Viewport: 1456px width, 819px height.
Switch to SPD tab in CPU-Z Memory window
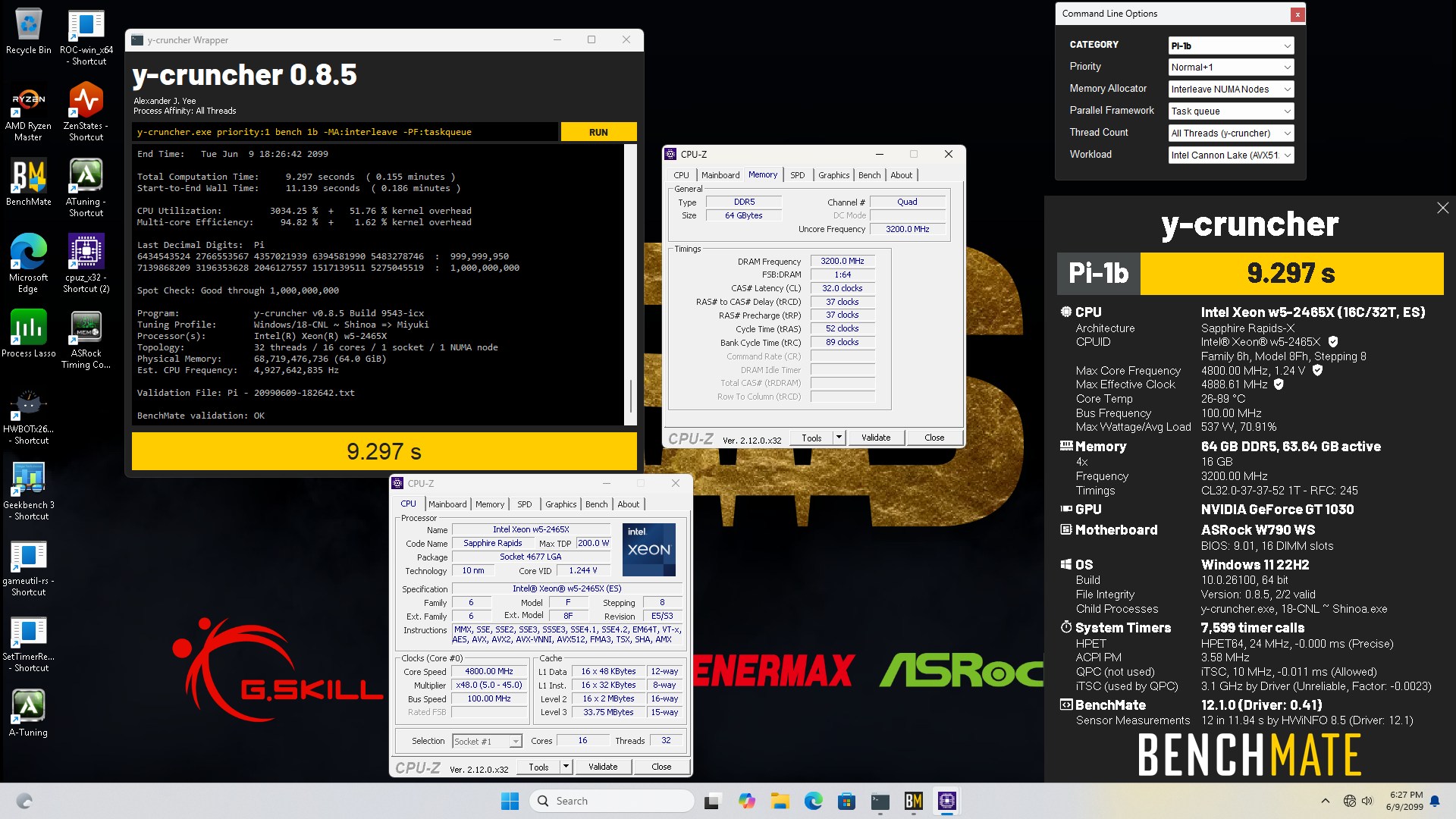coord(798,175)
